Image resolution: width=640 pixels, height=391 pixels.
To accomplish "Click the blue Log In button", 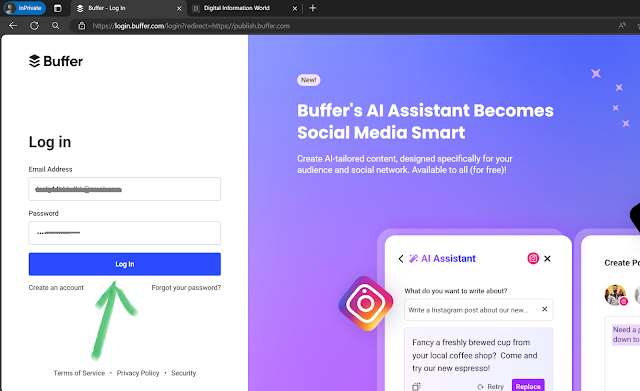I will (124, 264).
